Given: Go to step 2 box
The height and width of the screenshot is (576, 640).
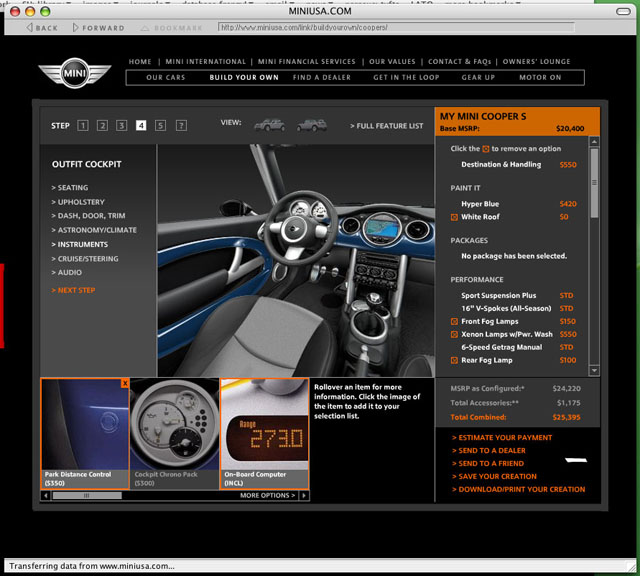Looking at the screenshot, I should [x=102, y=125].
